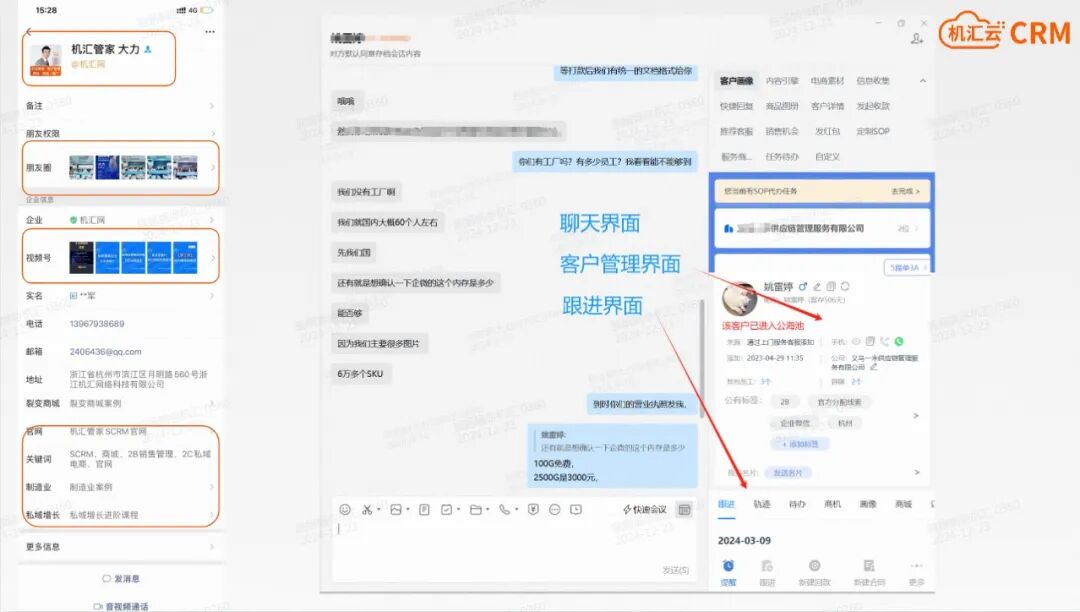Image resolution: width=1080 pixels, height=612 pixels.
Task: Open the red packet (¥) tool
Action: tap(534, 509)
